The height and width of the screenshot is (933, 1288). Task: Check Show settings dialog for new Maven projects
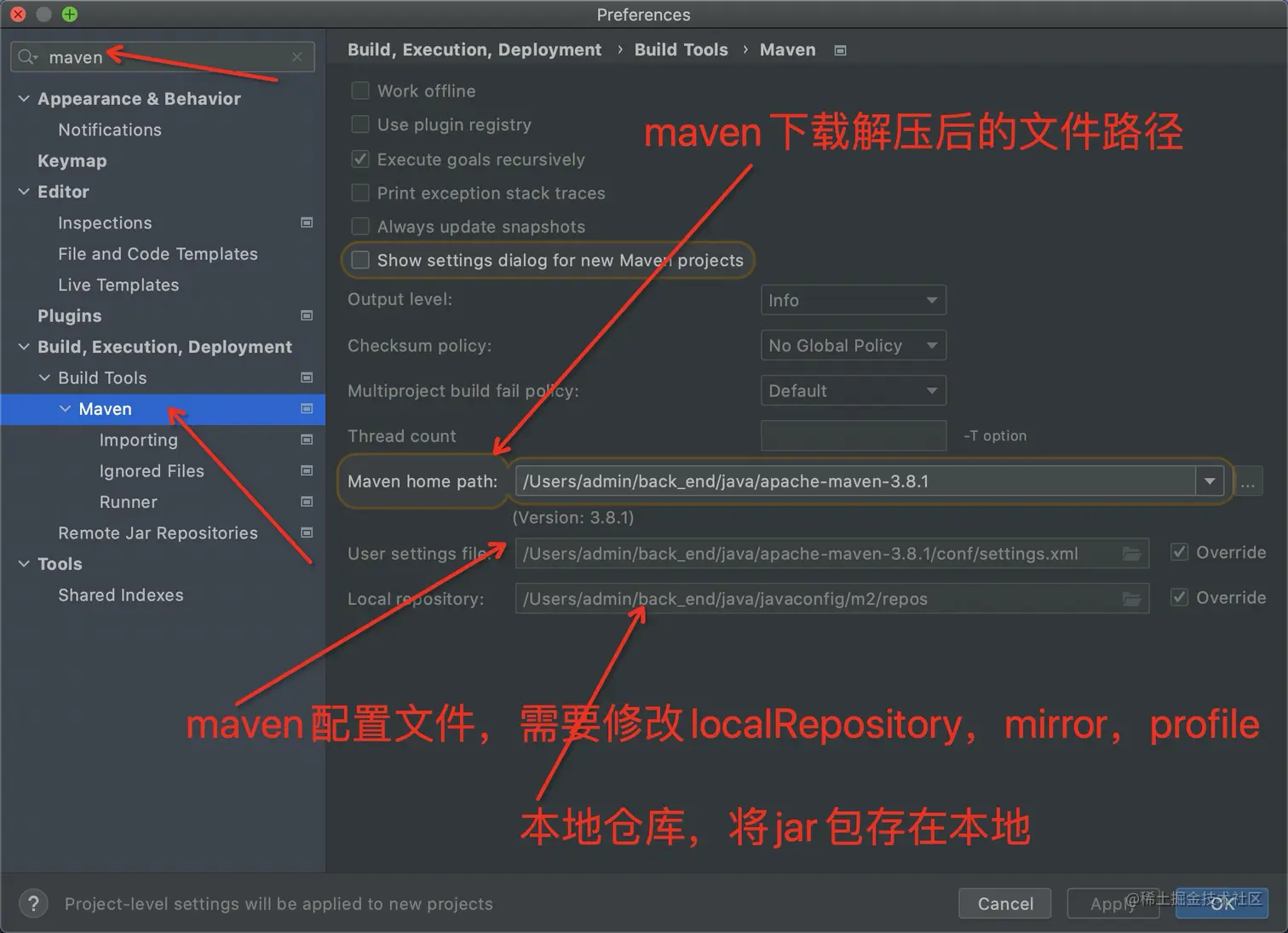[360, 260]
